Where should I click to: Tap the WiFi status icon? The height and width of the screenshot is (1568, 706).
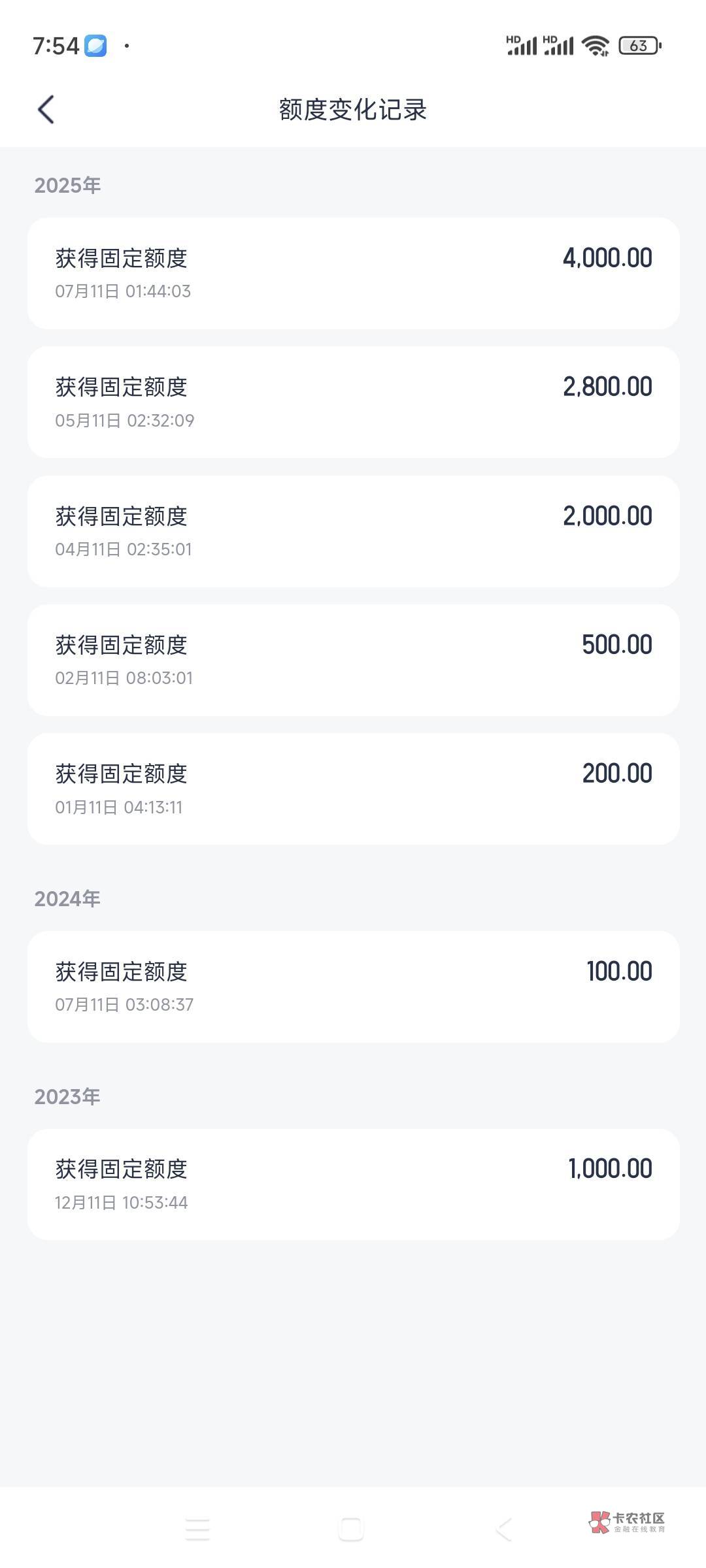tap(595, 46)
